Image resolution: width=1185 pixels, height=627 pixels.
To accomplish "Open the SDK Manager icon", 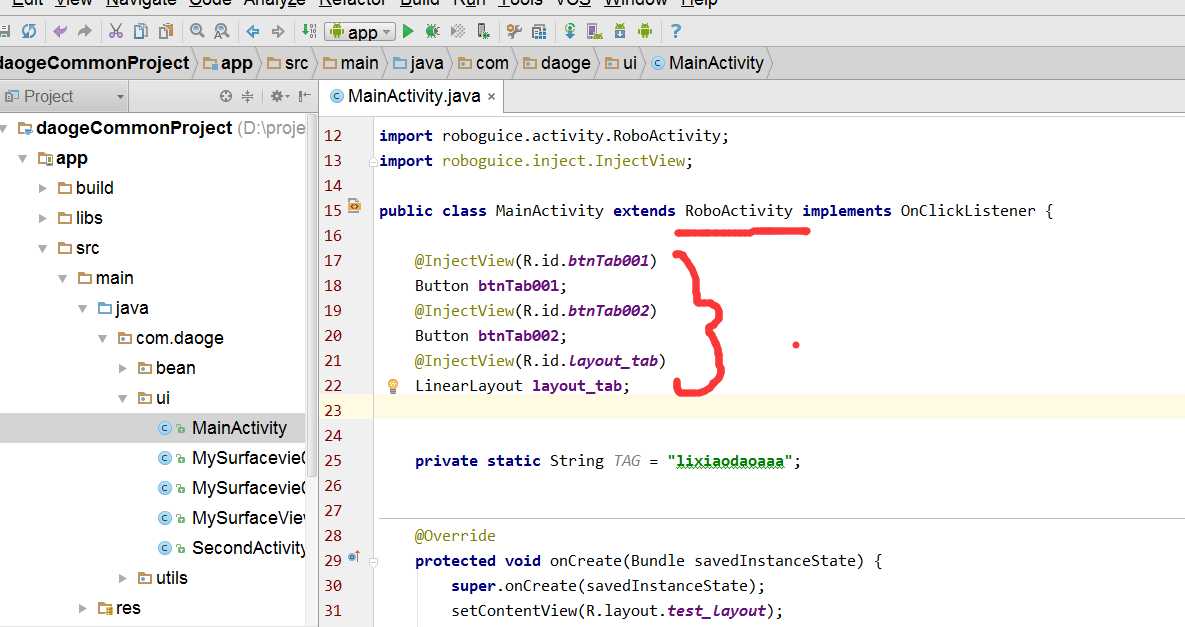I will (620, 31).
